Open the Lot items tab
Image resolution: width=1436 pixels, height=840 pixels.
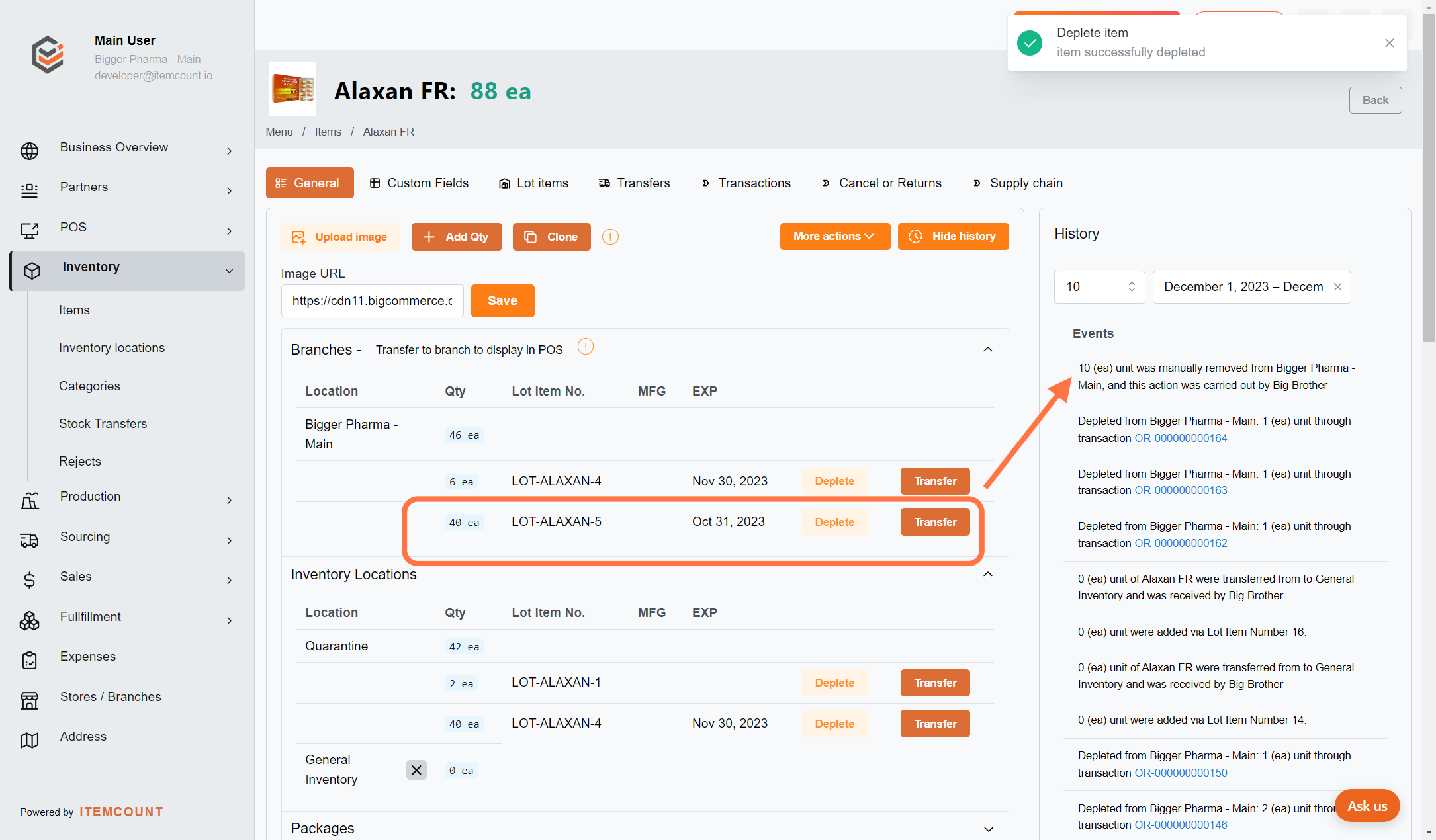(533, 183)
